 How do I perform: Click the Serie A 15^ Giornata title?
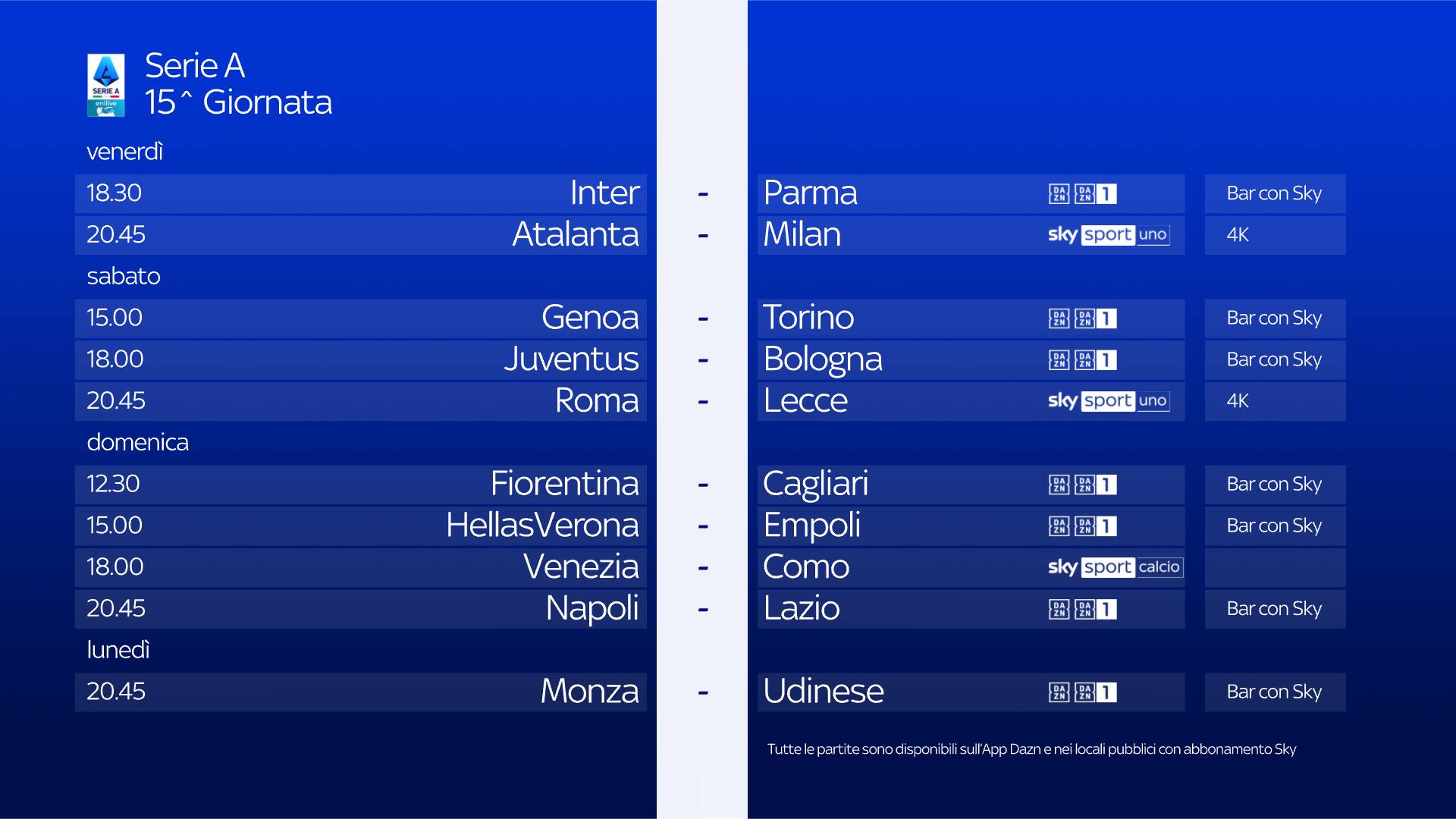pyautogui.click(x=238, y=84)
